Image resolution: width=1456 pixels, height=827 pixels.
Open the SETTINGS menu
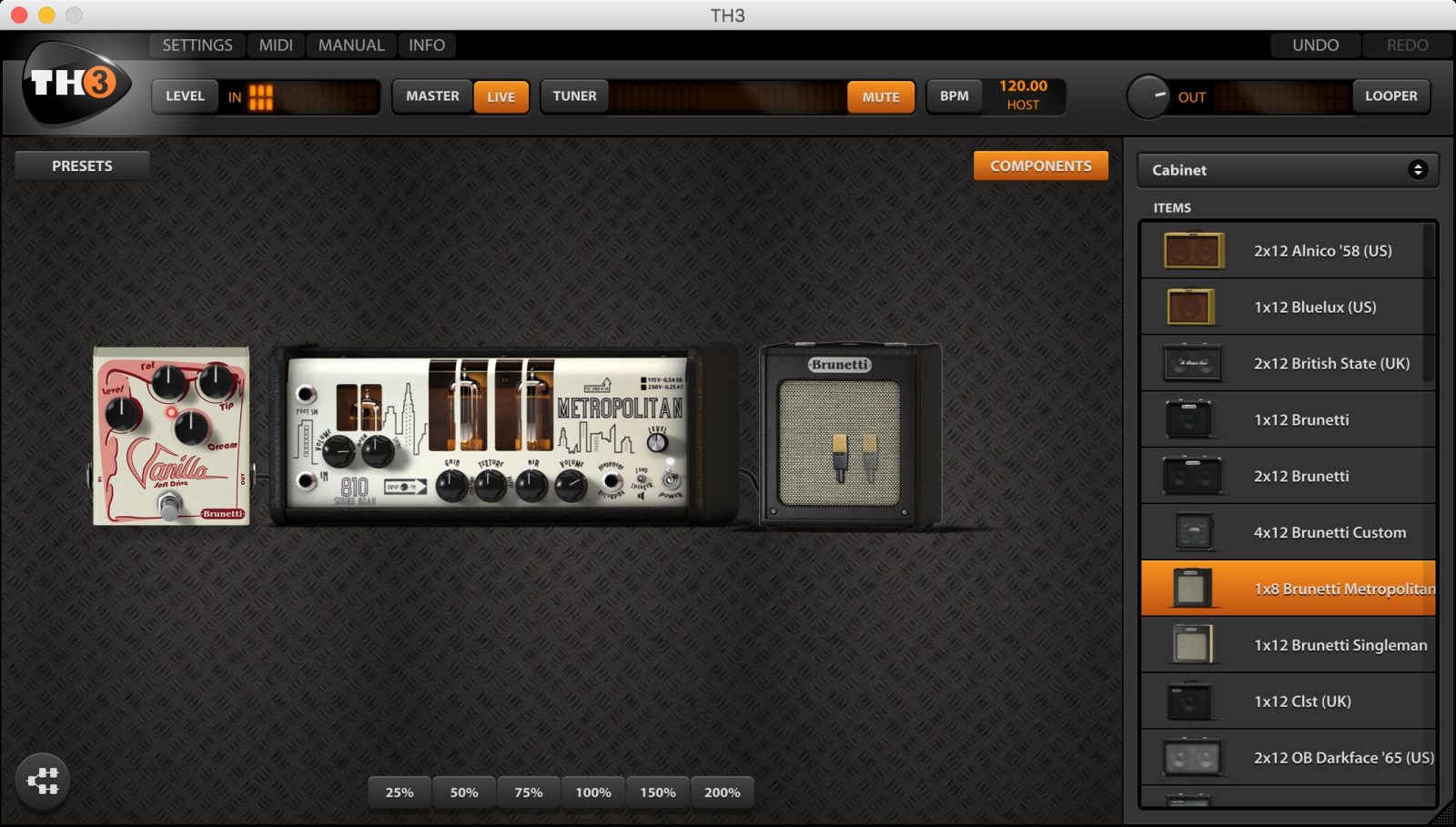point(197,45)
